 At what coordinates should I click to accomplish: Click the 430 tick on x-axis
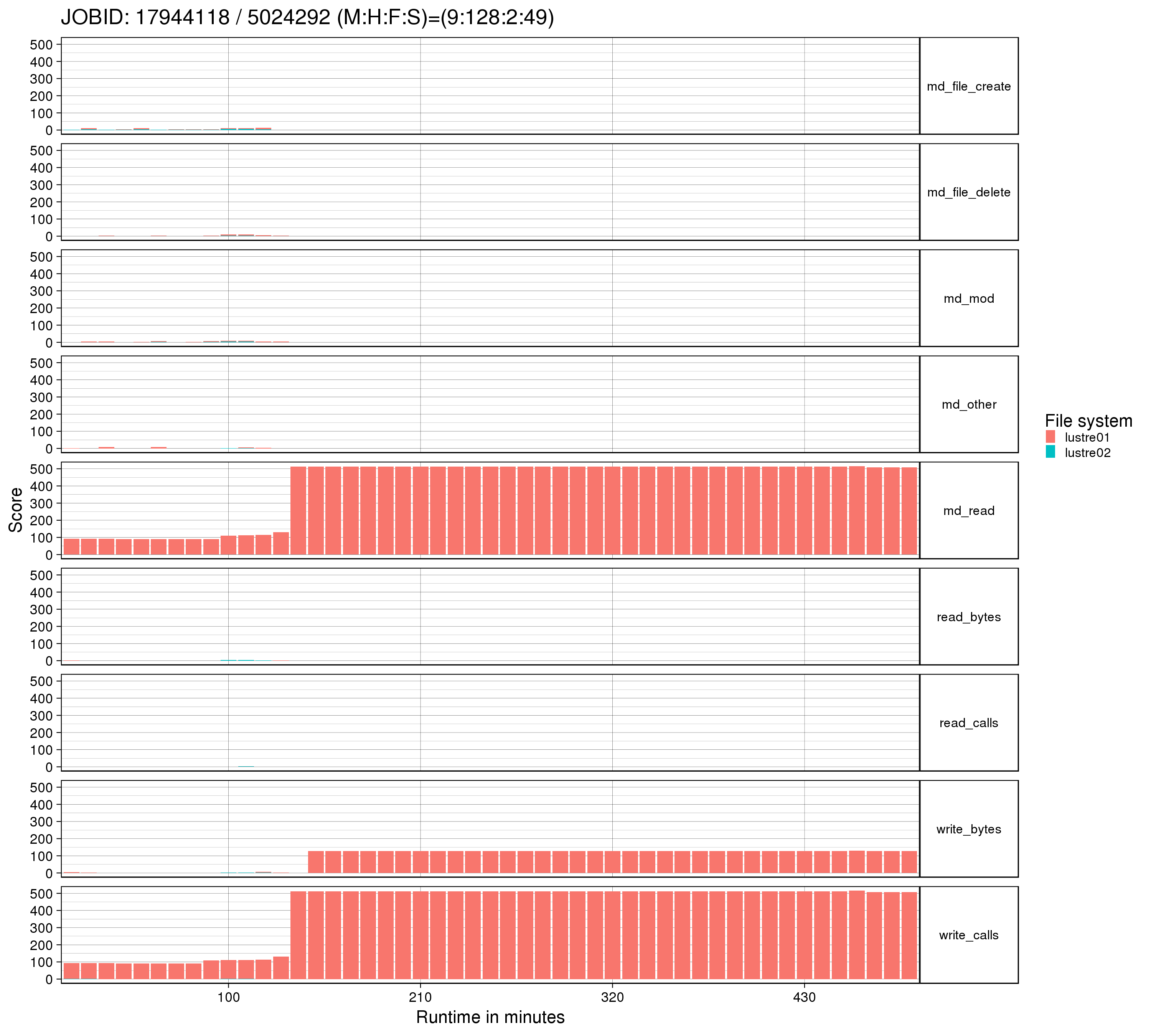click(804, 997)
